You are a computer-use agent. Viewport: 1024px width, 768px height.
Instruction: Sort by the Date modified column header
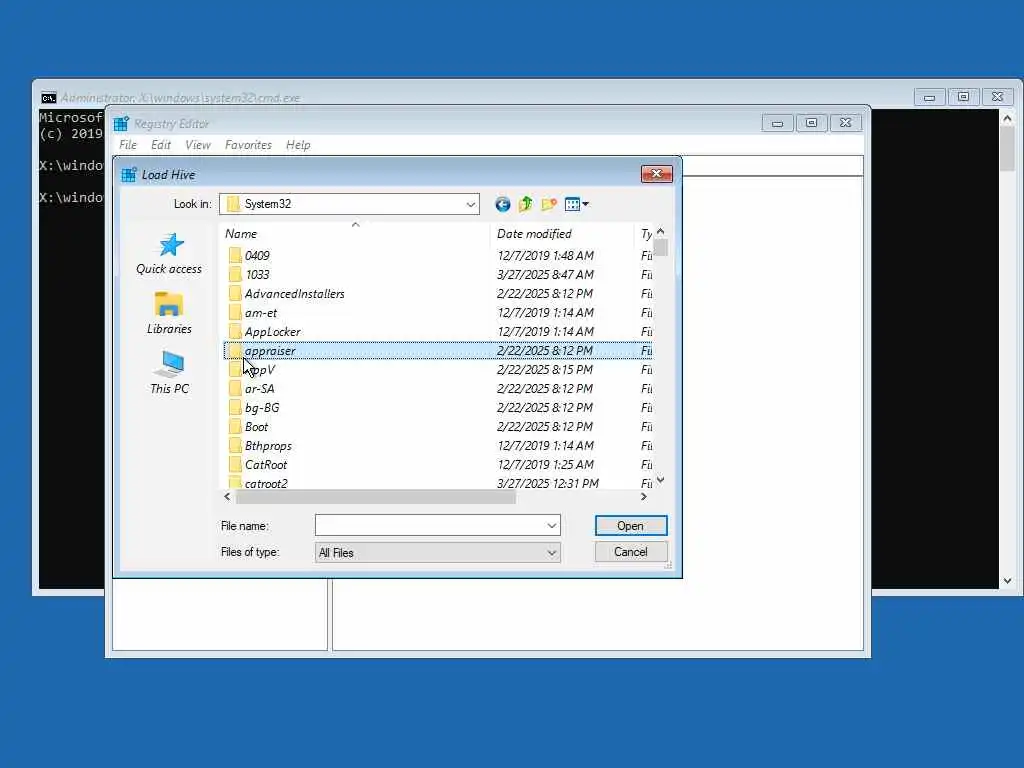(562, 234)
